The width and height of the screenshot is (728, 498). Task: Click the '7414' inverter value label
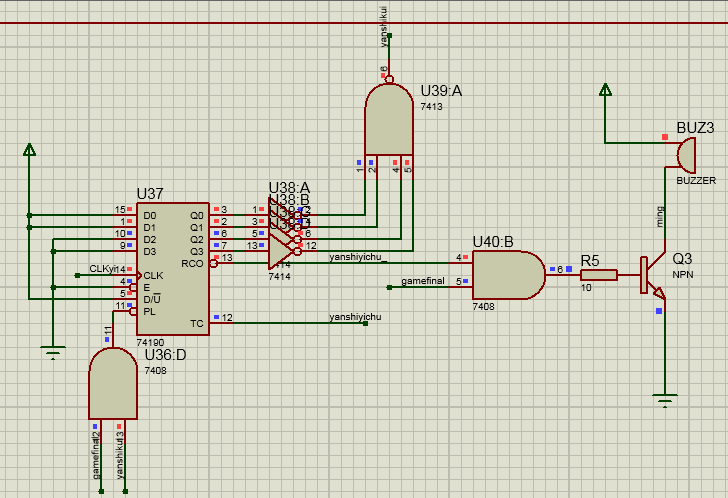pos(280,276)
